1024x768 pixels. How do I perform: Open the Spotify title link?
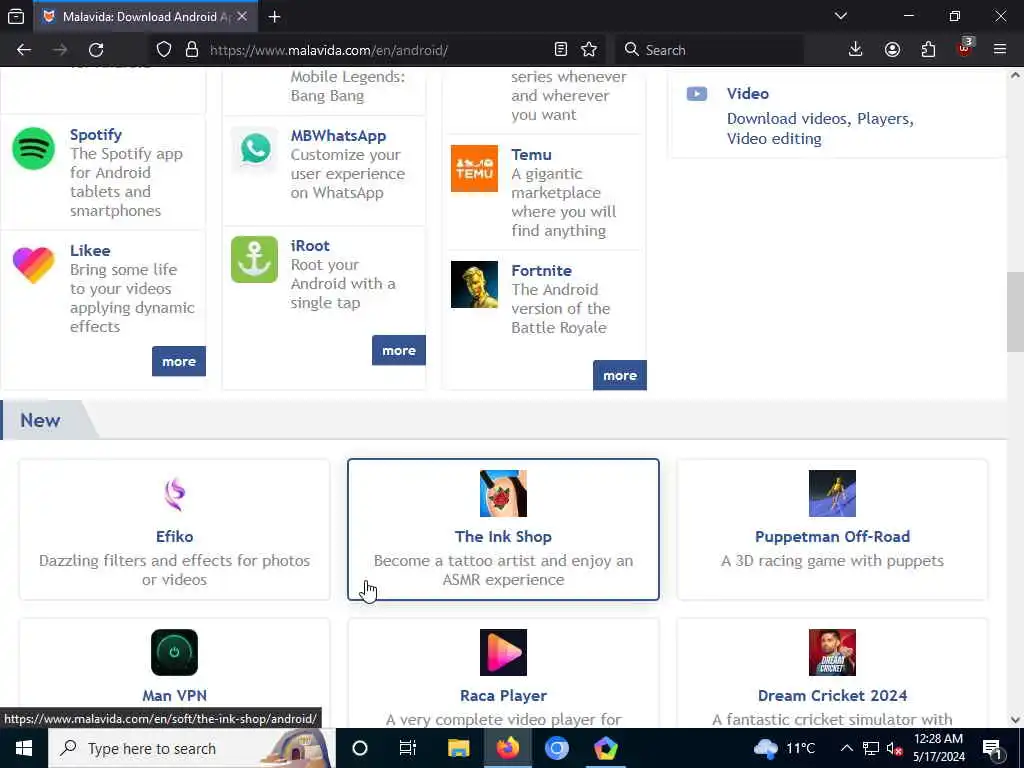(x=96, y=135)
